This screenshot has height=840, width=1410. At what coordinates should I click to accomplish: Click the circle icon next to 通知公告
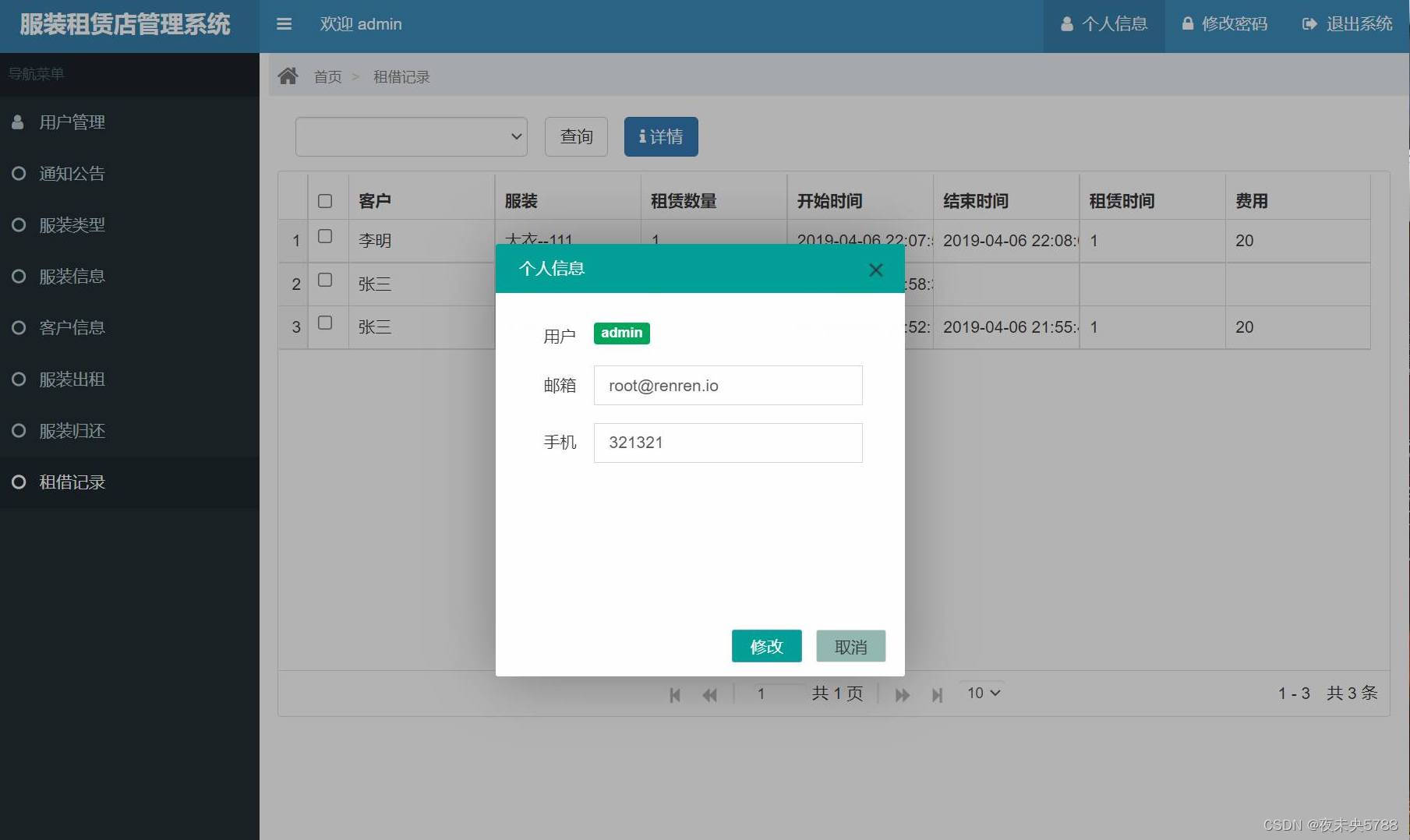coord(19,173)
